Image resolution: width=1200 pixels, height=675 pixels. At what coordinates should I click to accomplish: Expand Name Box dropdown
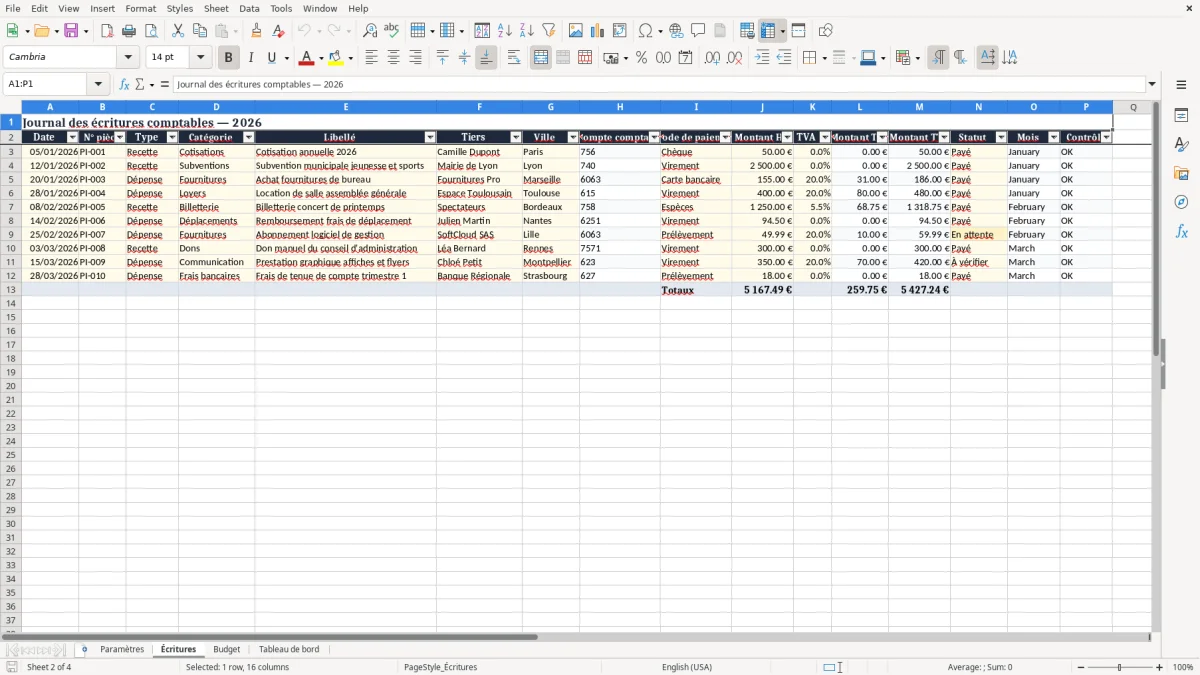pyautogui.click(x=98, y=84)
